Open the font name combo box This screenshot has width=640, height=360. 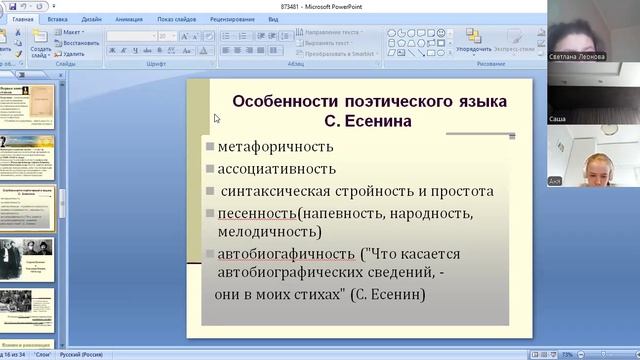(131, 36)
